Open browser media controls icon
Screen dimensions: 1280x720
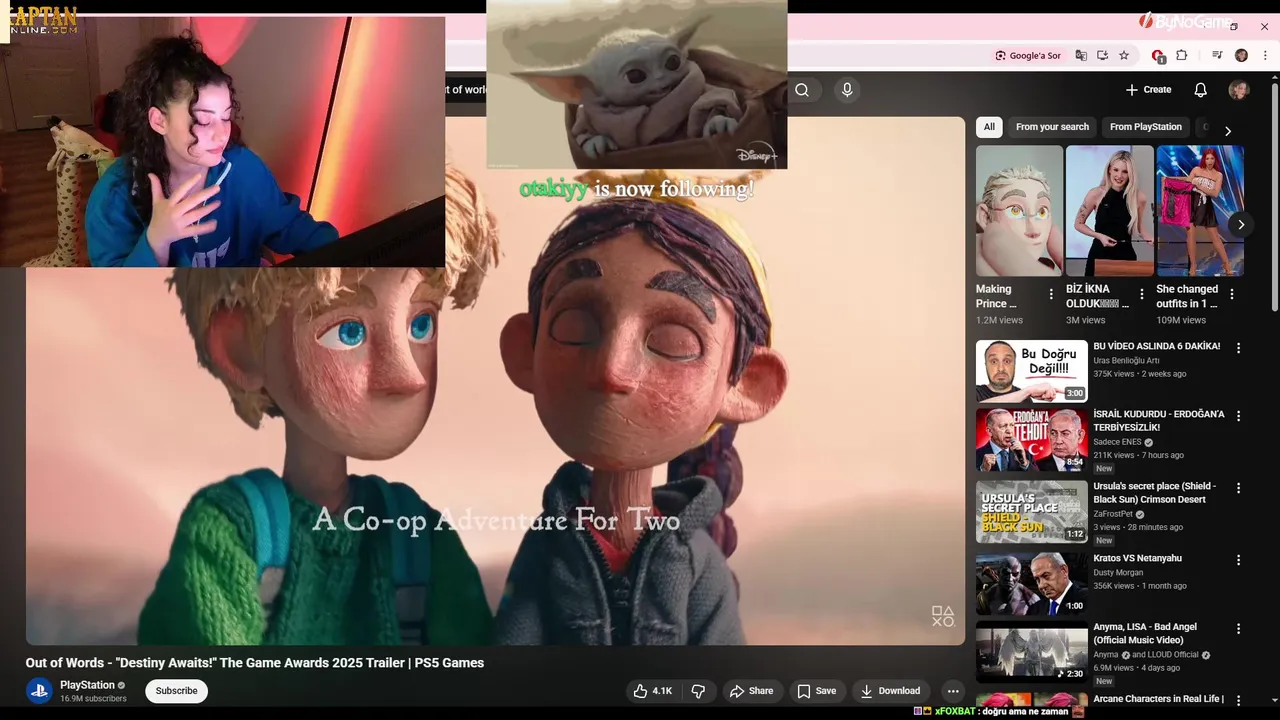[x=1217, y=56]
